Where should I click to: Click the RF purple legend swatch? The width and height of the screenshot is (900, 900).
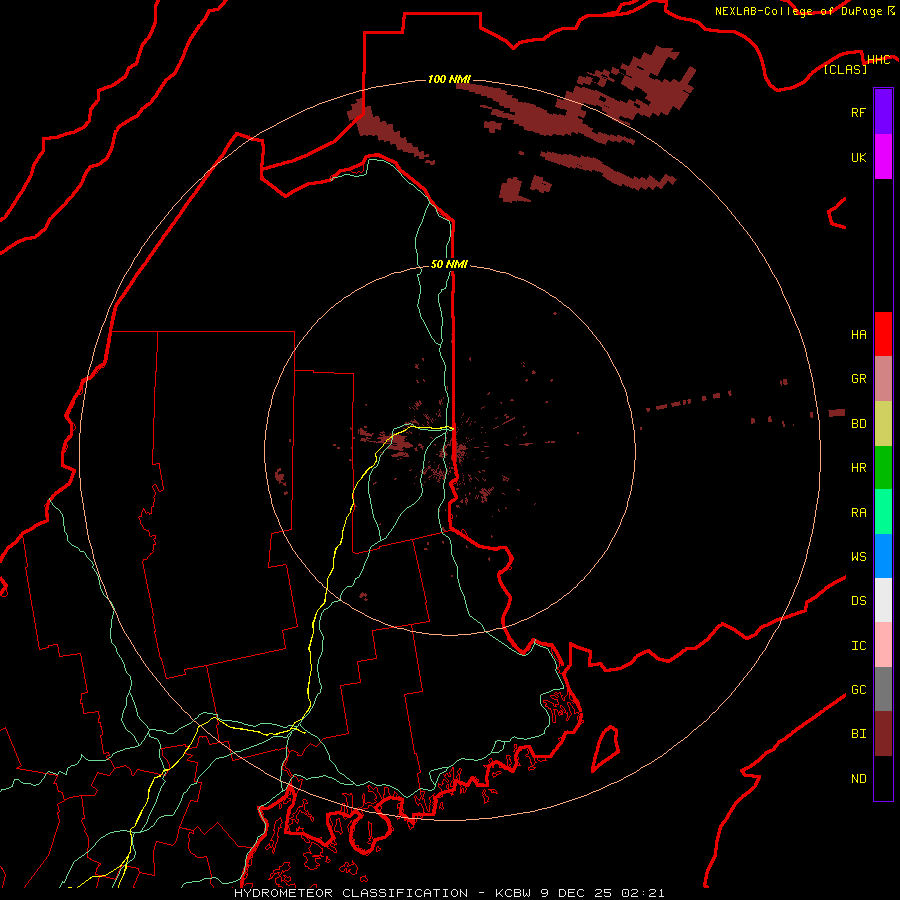point(883,112)
